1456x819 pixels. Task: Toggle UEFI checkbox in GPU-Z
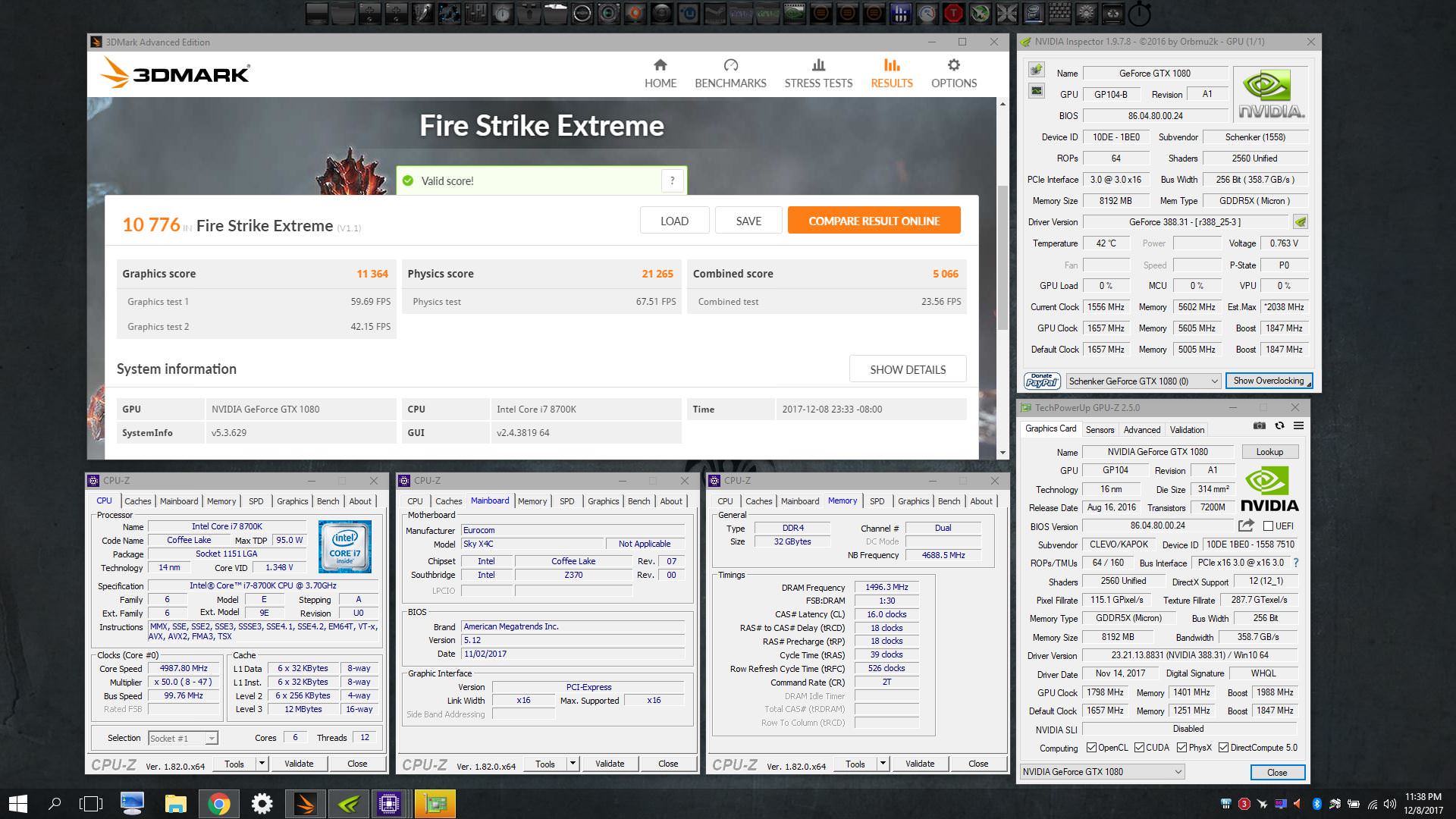point(1268,526)
